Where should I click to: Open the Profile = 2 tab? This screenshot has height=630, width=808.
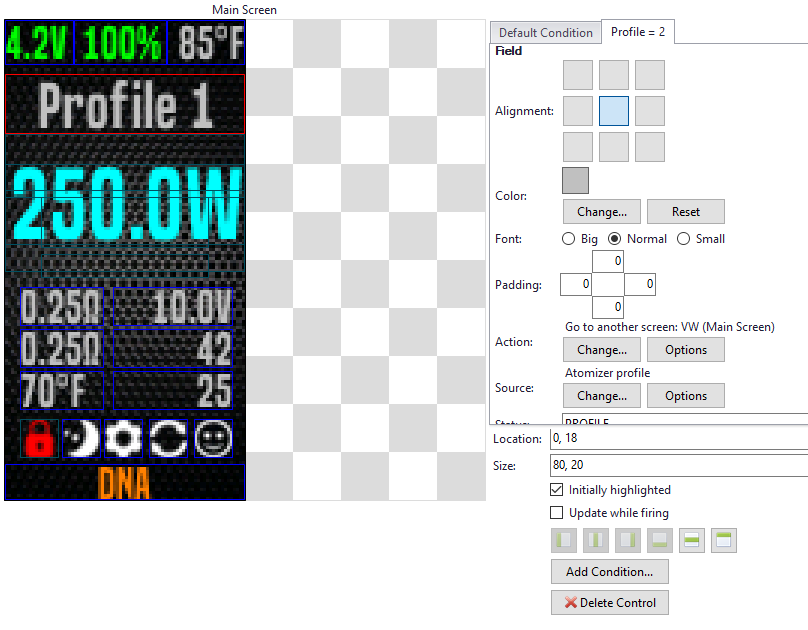(x=638, y=32)
